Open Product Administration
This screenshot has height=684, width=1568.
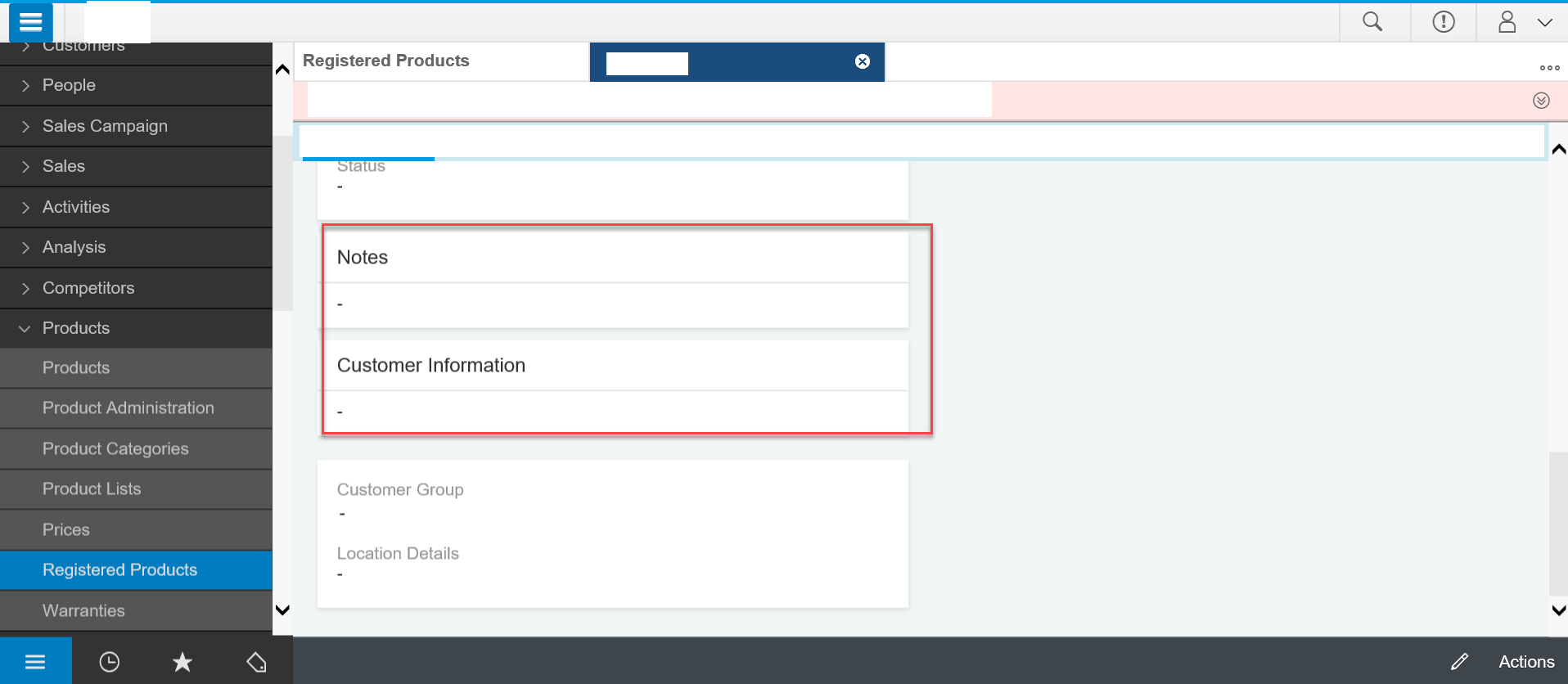(x=136, y=408)
